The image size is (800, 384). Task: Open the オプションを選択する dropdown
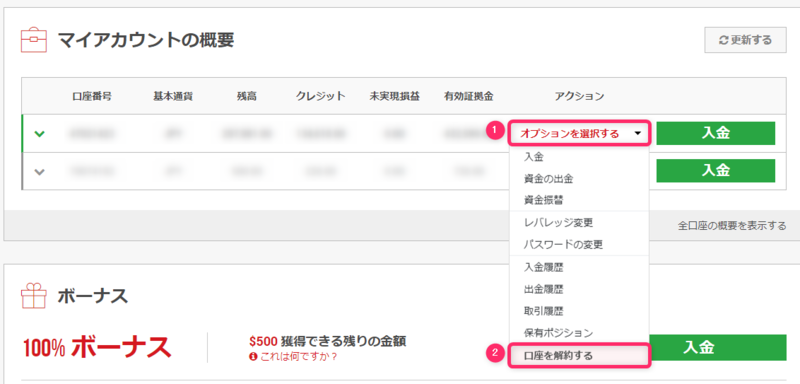click(x=579, y=134)
